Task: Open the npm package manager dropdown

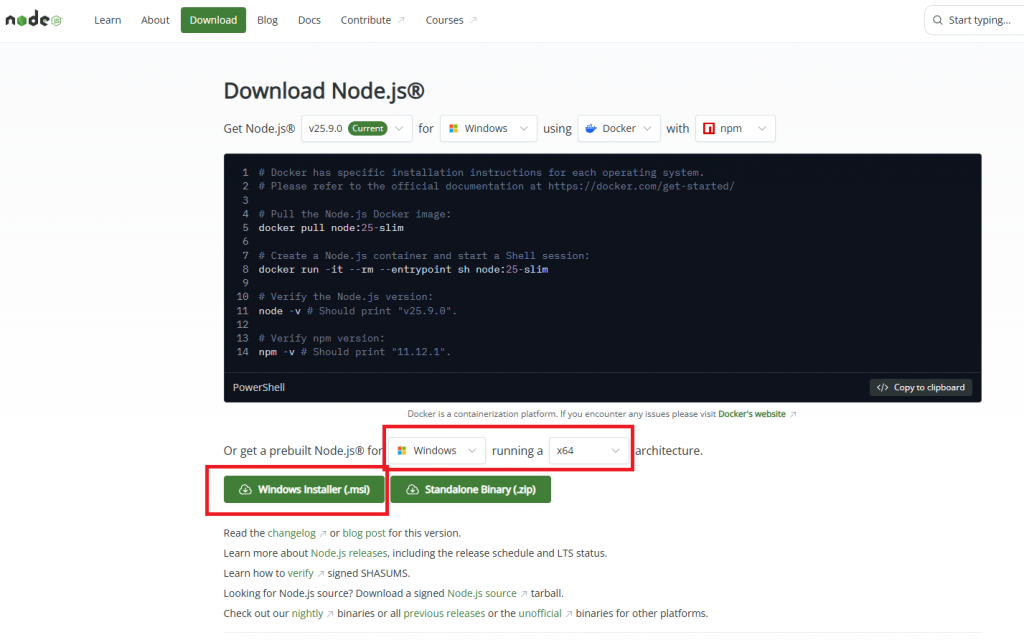Action: [x=735, y=129]
